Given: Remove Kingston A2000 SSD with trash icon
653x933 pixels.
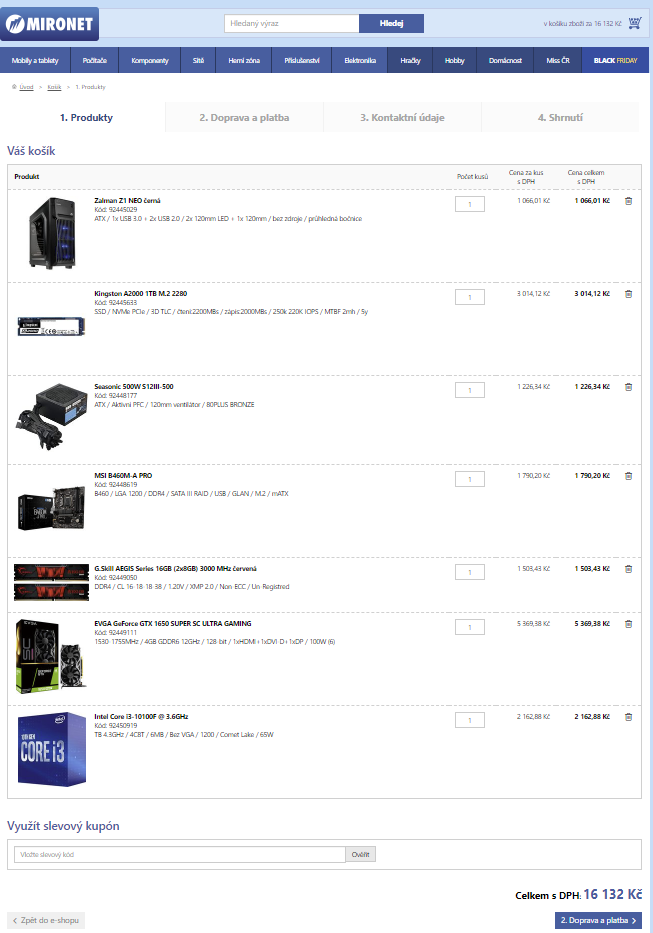Looking at the screenshot, I should [628, 294].
